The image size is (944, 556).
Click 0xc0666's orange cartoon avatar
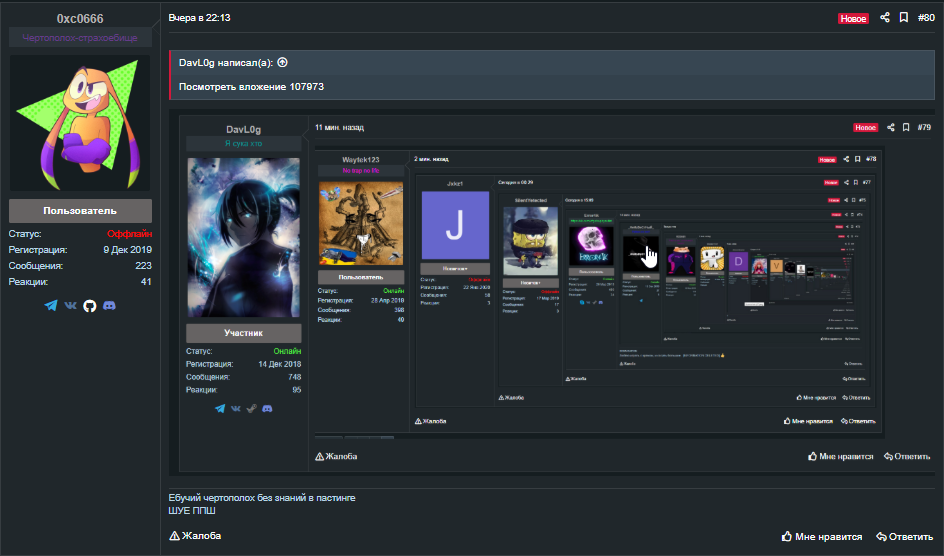80,122
